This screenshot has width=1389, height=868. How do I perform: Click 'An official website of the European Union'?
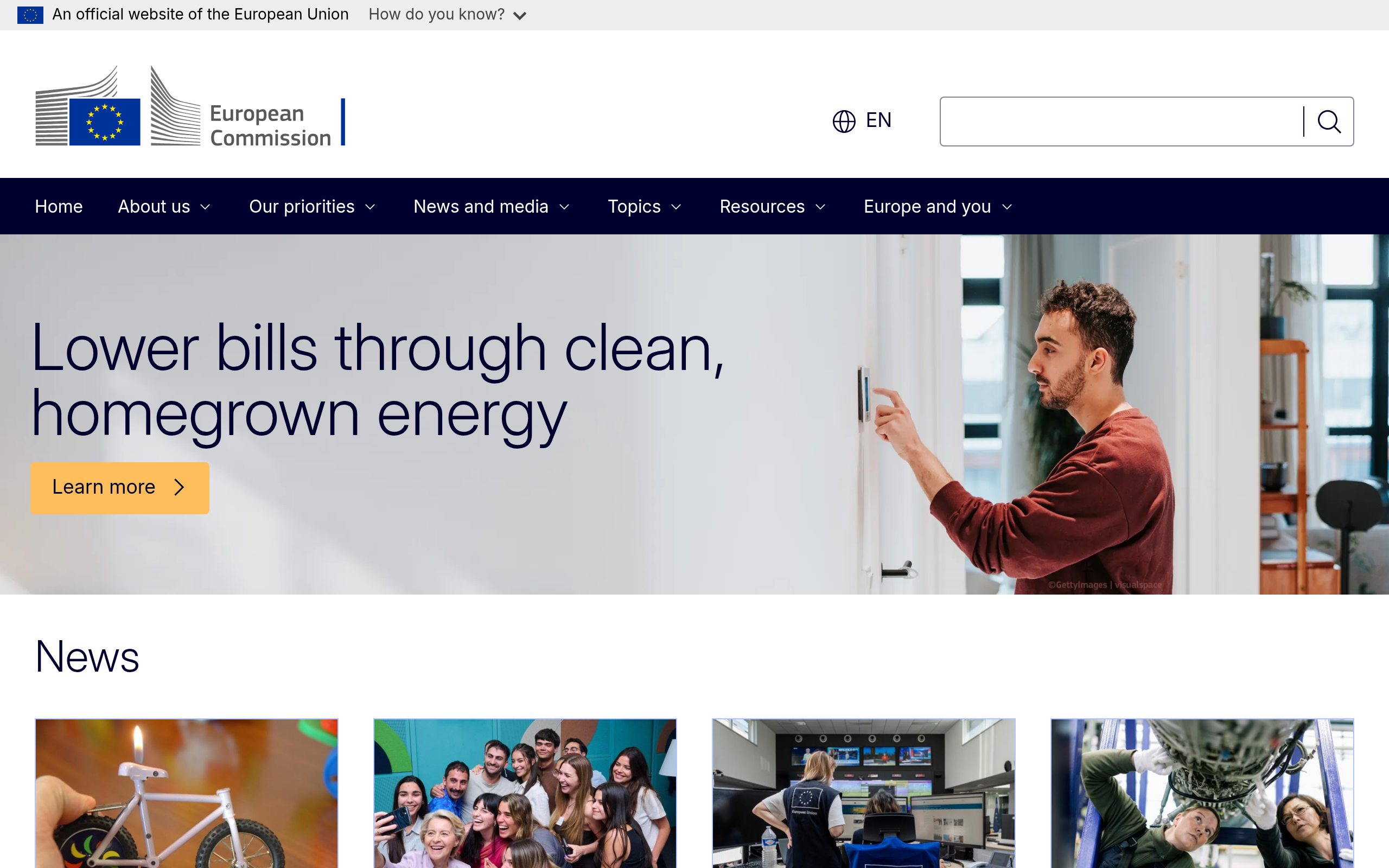pyautogui.click(x=200, y=14)
